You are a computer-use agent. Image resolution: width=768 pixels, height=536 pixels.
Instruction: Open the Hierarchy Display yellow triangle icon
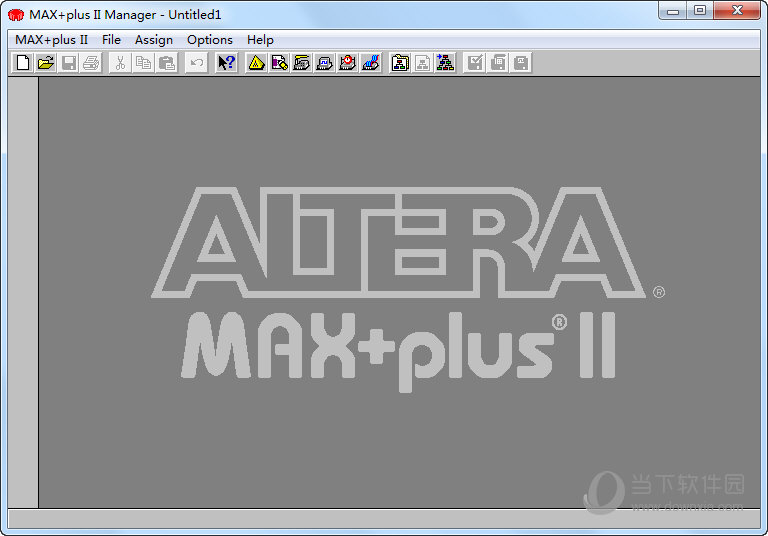[256, 63]
